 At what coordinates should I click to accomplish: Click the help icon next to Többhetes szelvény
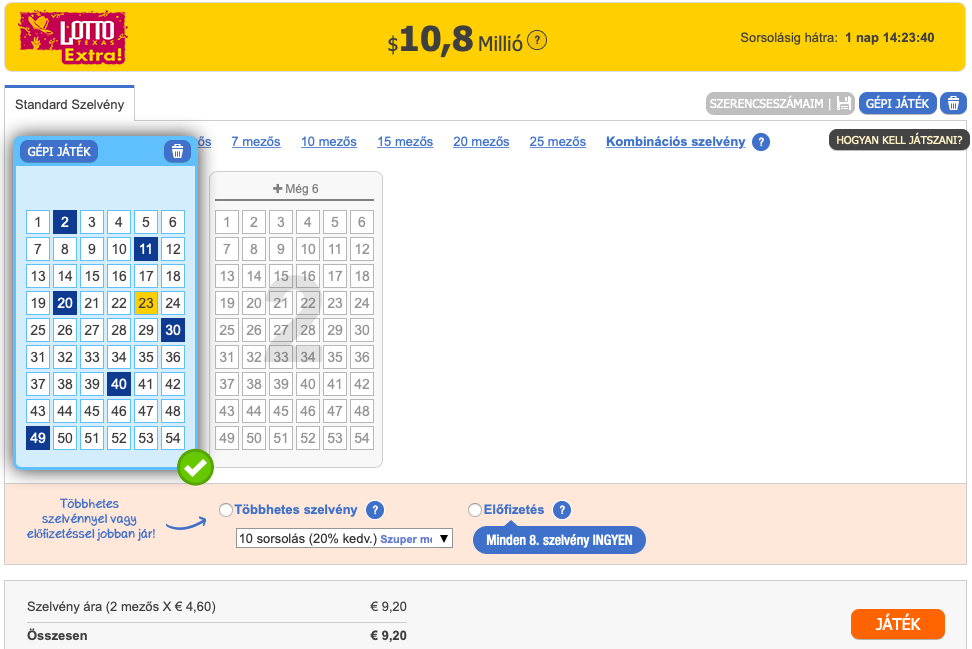375,510
